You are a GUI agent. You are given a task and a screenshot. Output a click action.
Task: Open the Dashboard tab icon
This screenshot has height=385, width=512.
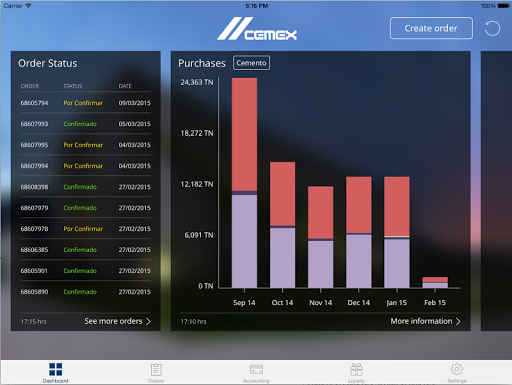pyautogui.click(x=55, y=369)
